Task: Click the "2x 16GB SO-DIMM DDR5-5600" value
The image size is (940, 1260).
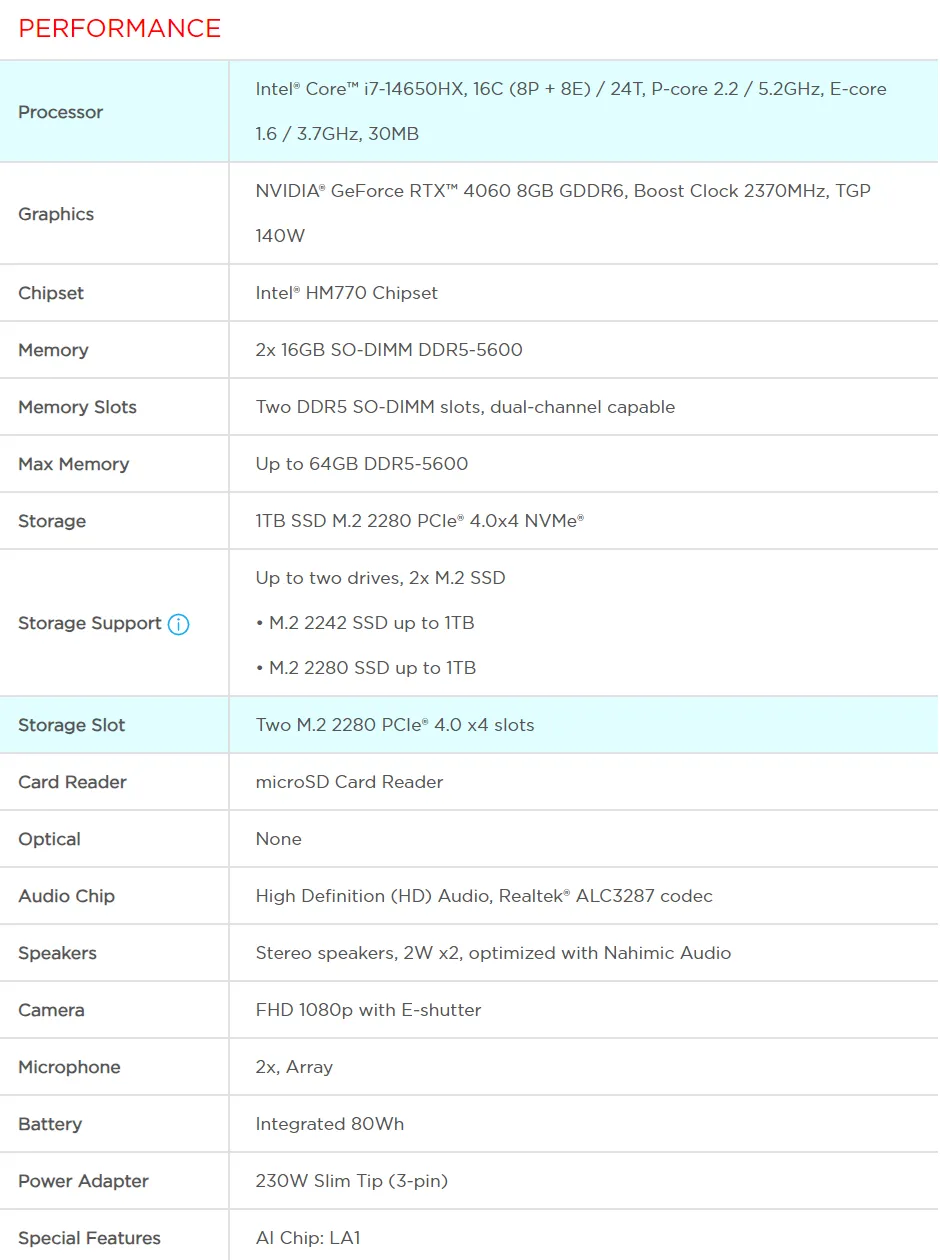Action: [389, 350]
